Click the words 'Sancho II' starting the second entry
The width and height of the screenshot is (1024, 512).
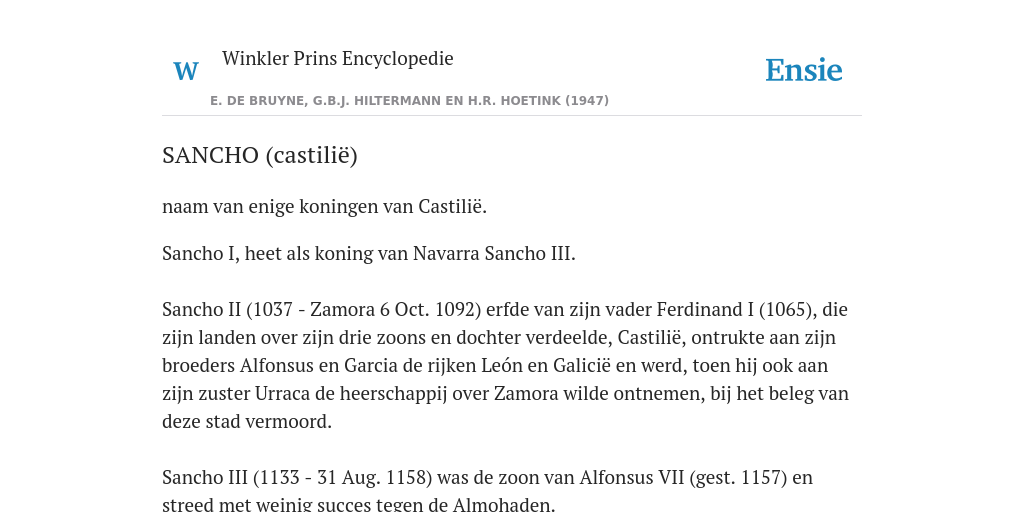tap(202, 309)
